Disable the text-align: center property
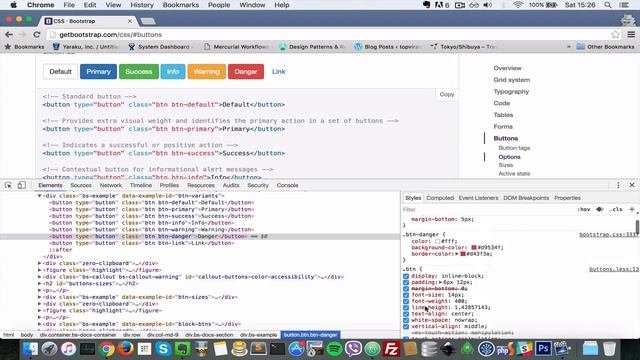Image resolution: width=640 pixels, height=360 pixels. [x=406, y=314]
